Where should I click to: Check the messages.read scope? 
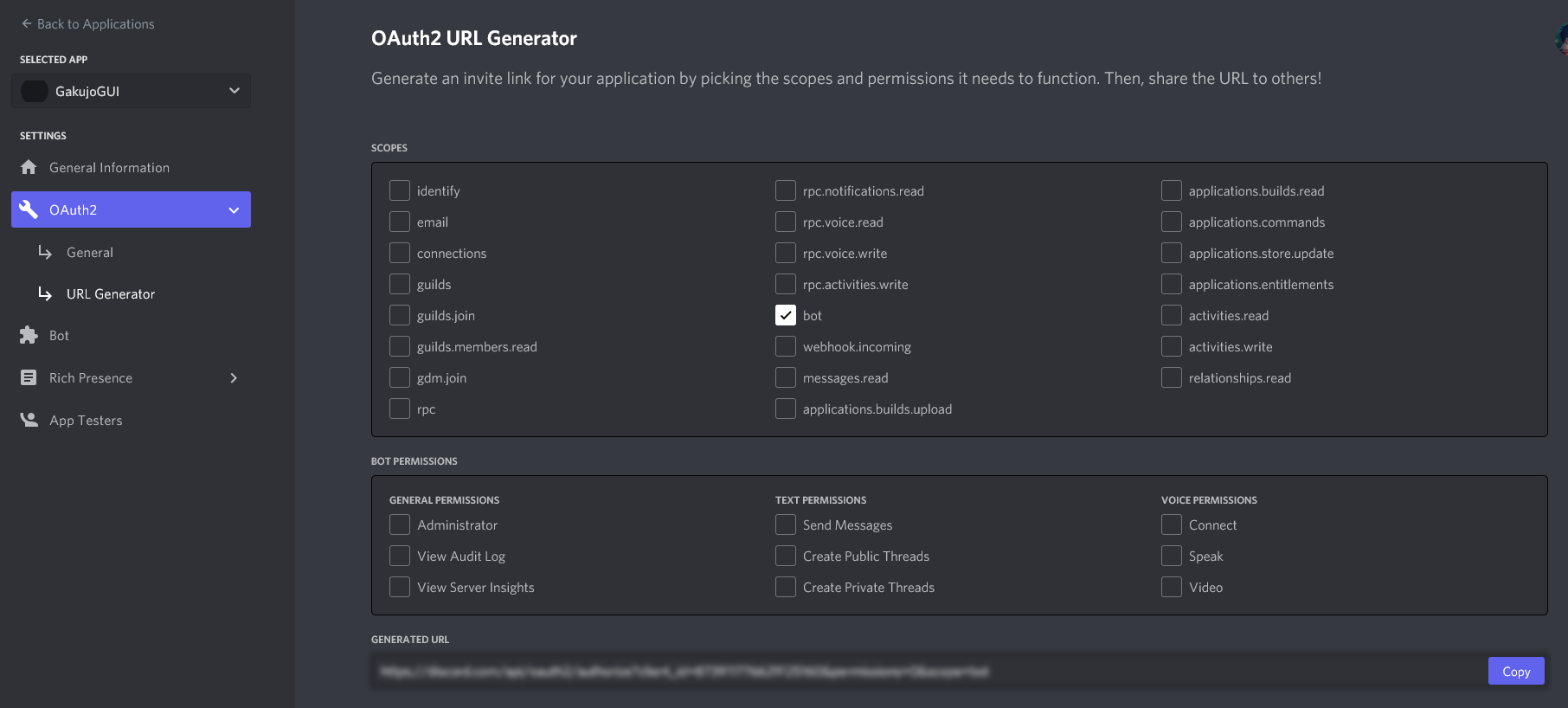(x=786, y=377)
